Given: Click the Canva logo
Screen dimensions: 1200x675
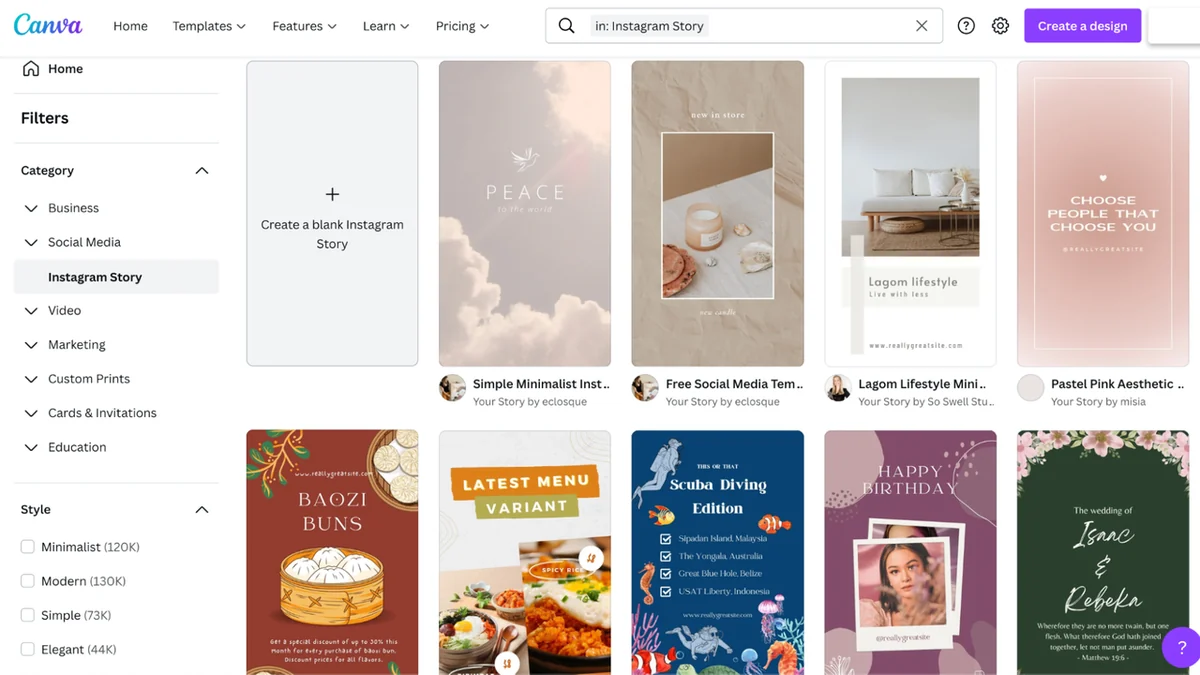Looking at the screenshot, I should click(48, 26).
